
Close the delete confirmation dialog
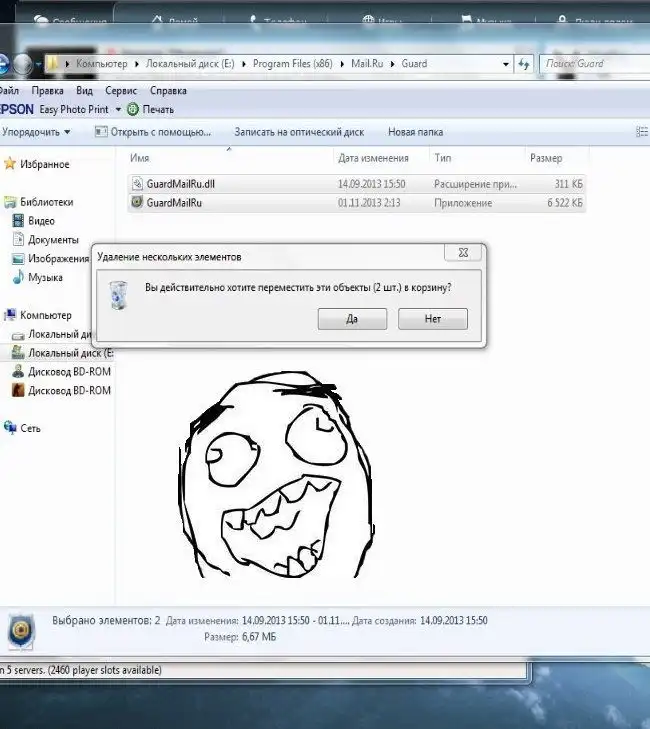(463, 255)
